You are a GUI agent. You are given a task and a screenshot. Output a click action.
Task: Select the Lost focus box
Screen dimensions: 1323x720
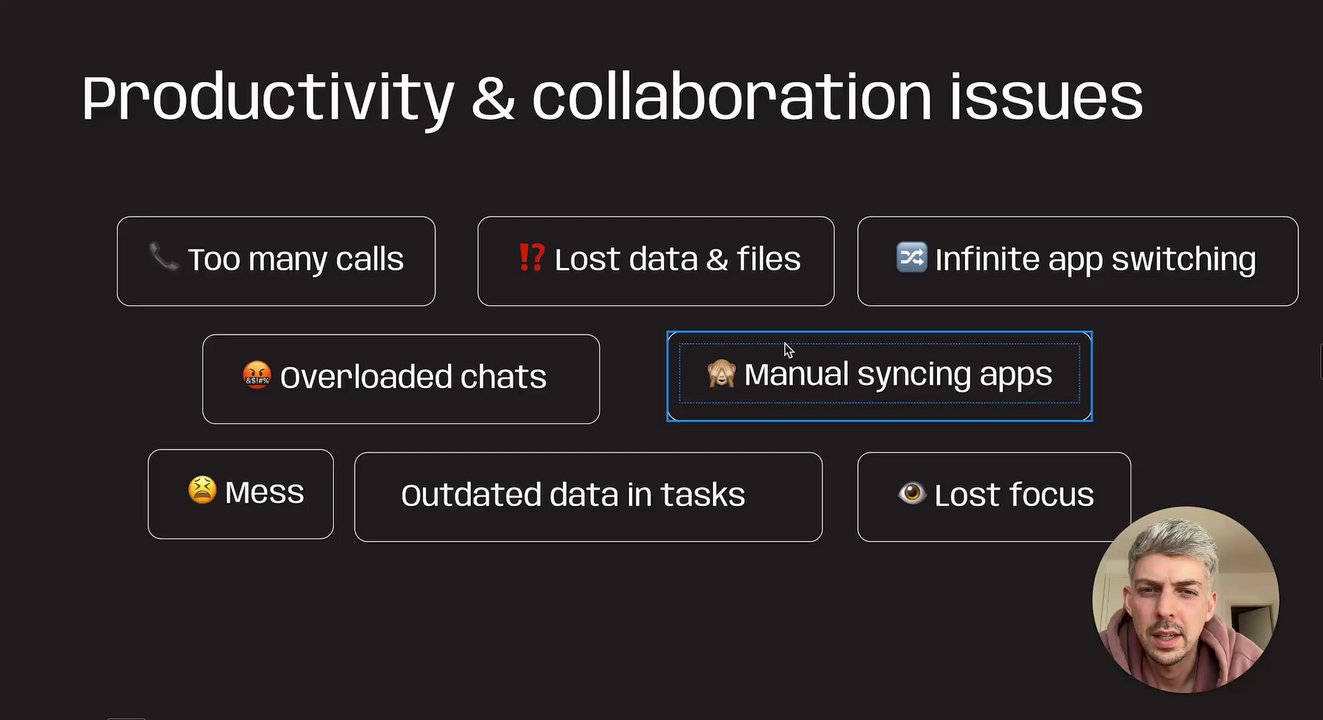994,497
